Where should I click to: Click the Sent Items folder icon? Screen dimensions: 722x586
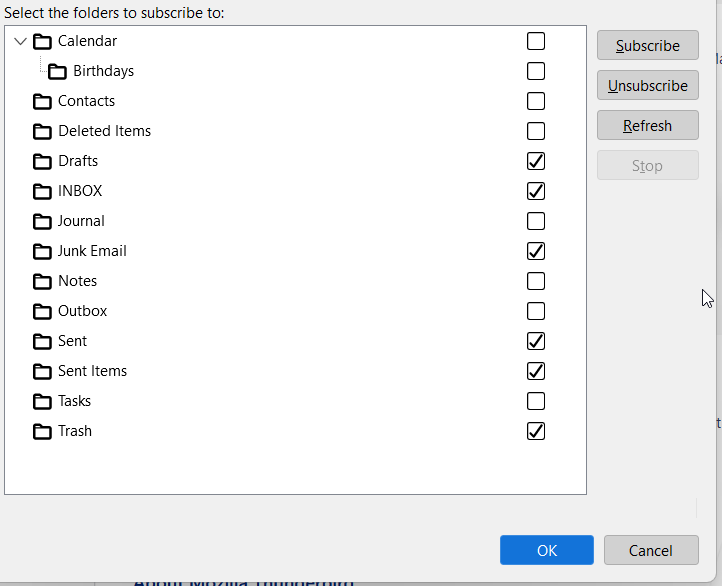(42, 371)
